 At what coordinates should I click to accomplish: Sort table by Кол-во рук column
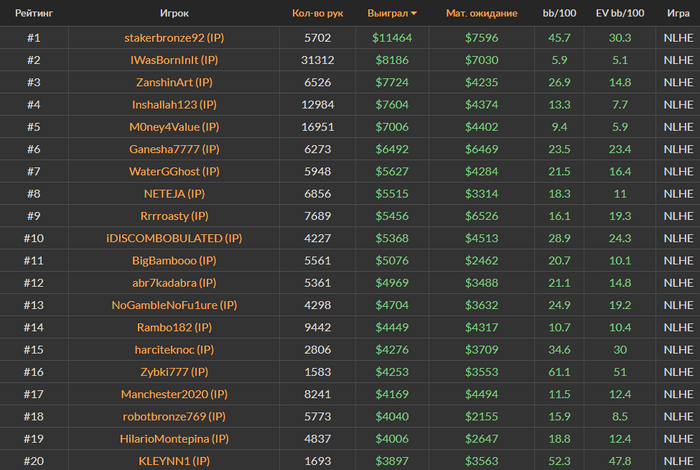point(317,14)
